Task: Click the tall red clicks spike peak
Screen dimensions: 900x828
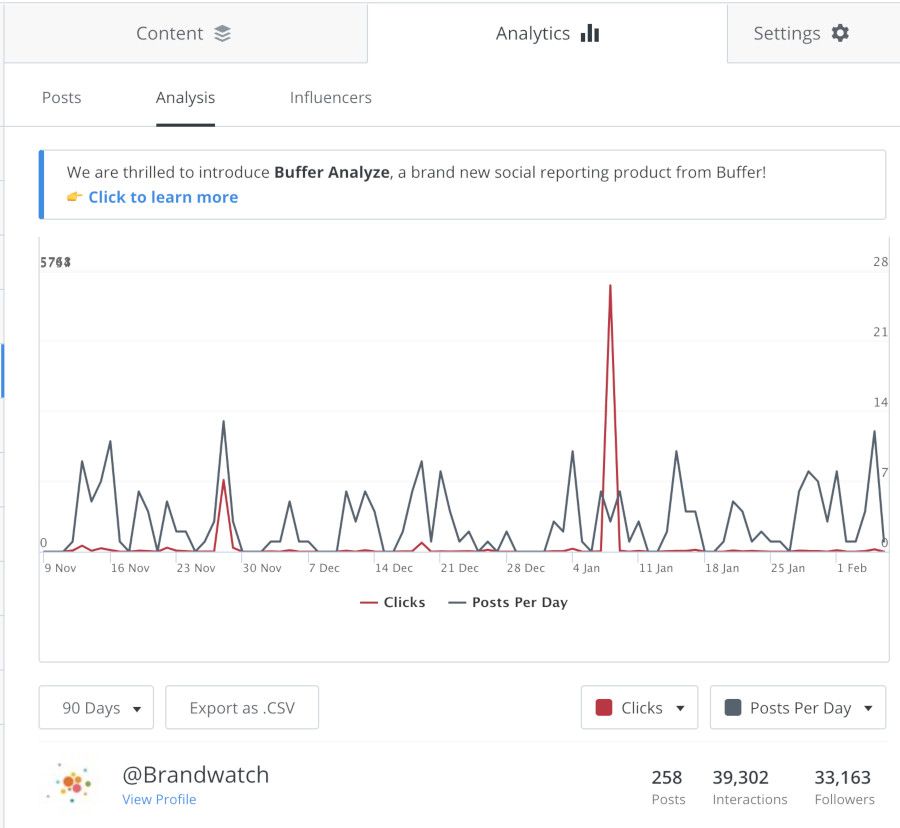Action: coord(610,287)
